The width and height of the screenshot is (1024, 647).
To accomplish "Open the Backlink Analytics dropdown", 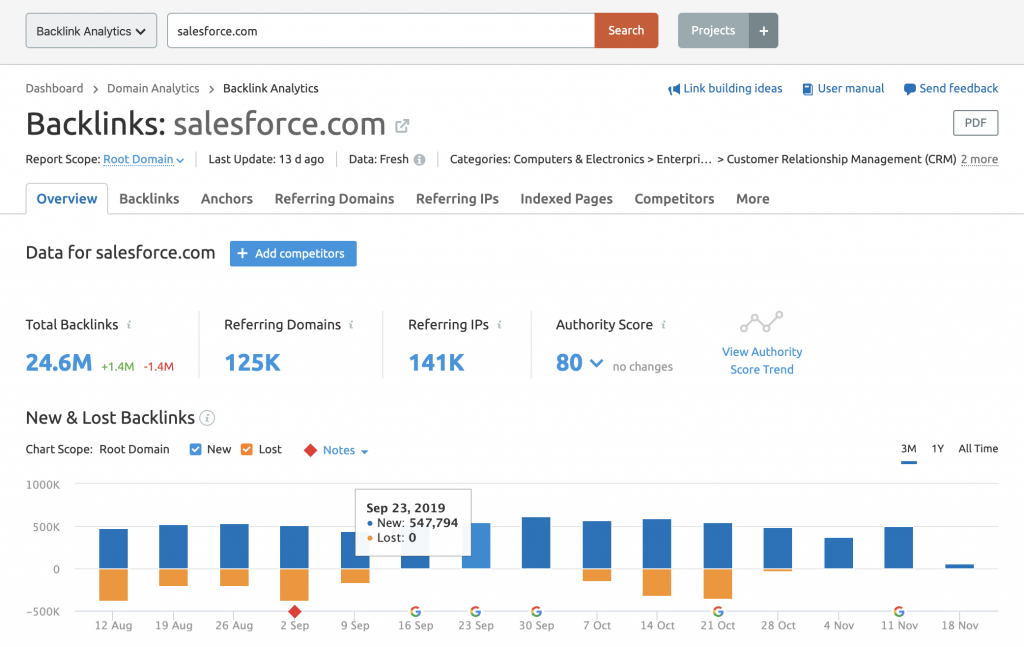I will 91,31.
